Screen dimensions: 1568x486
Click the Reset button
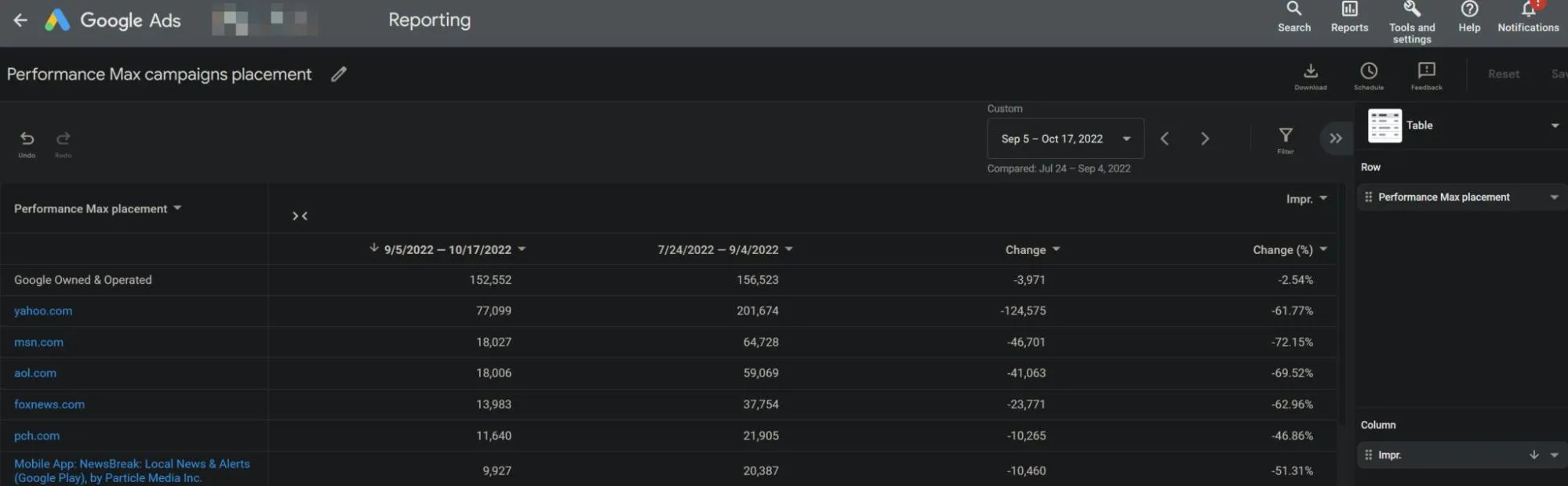coord(1504,74)
